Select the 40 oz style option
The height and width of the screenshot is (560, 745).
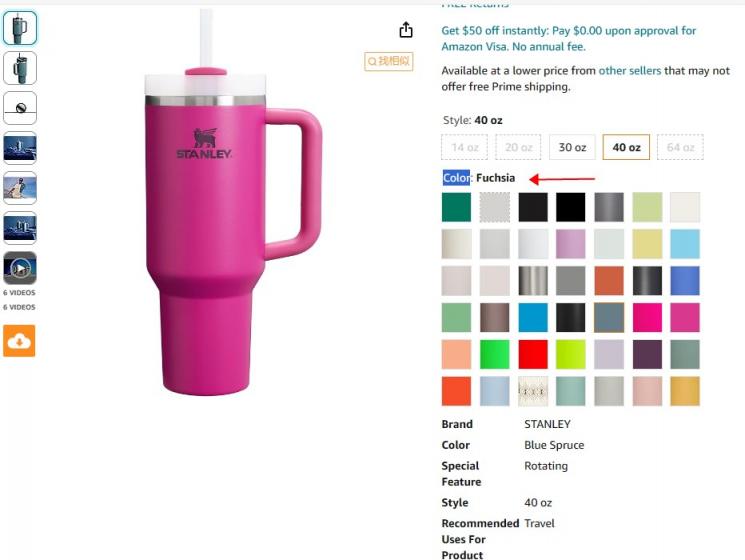[626, 147]
